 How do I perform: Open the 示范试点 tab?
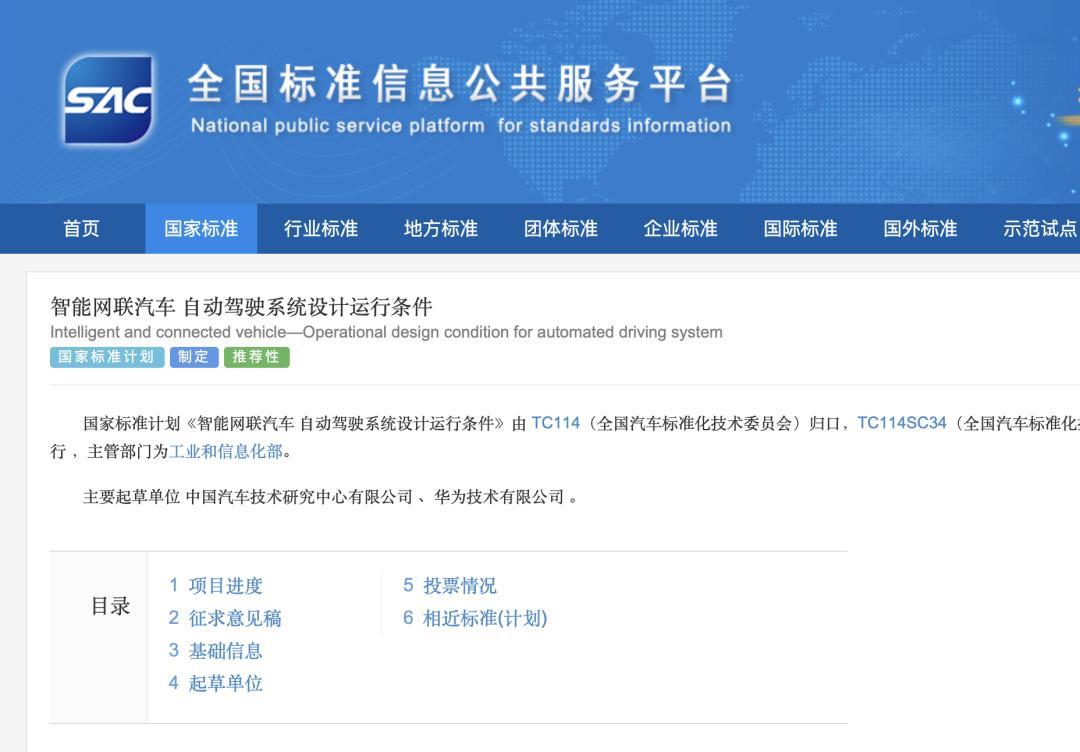1041,229
